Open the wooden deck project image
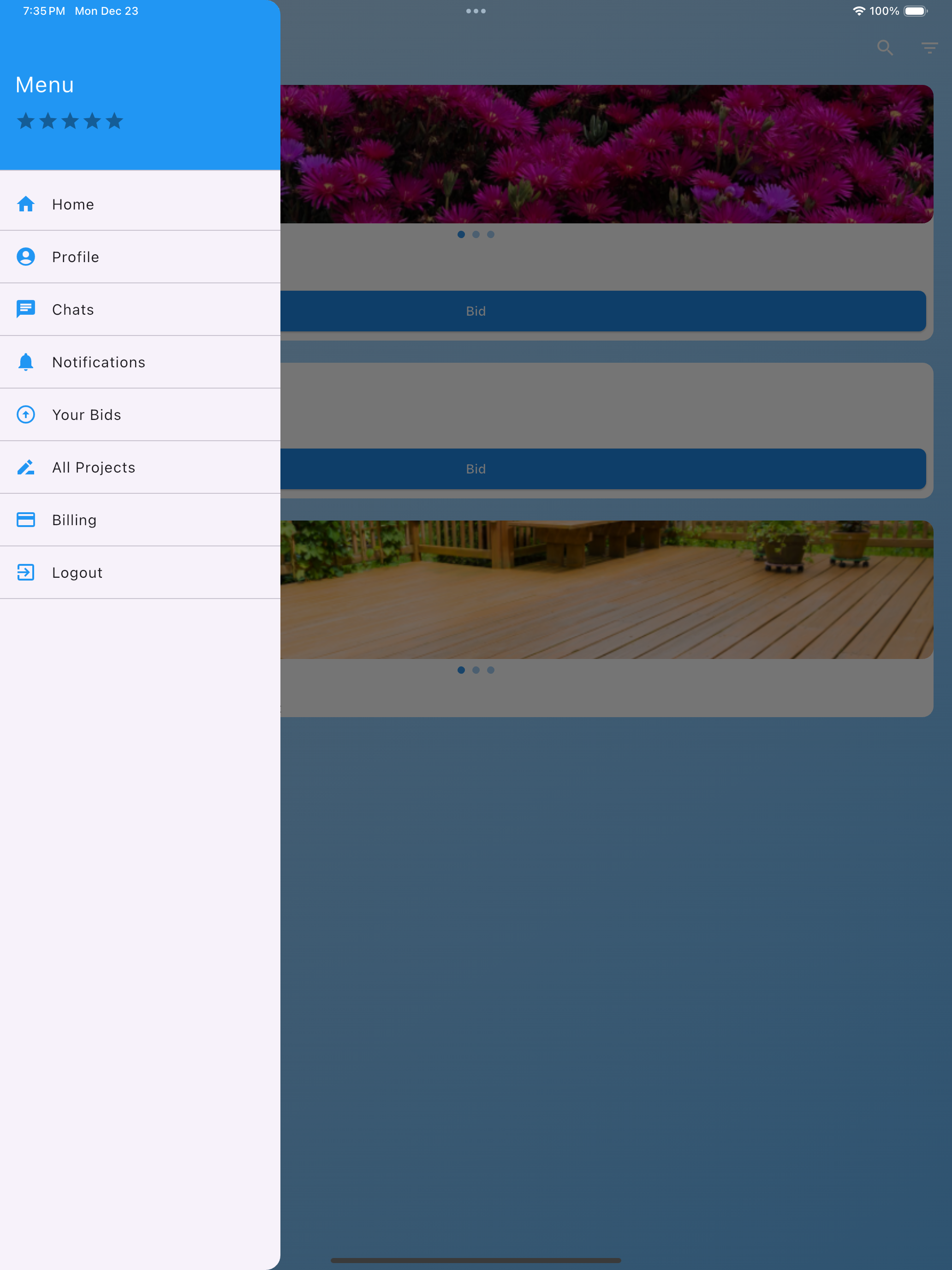 click(x=607, y=590)
